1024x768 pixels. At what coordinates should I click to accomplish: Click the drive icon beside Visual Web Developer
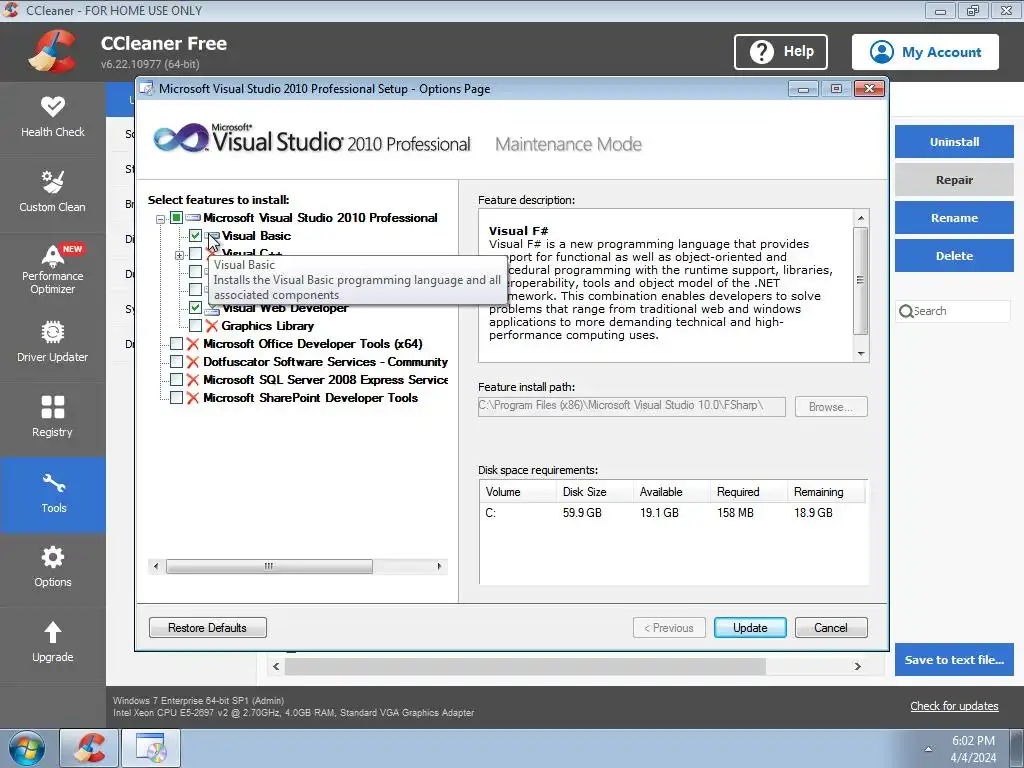tap(212, 310)
